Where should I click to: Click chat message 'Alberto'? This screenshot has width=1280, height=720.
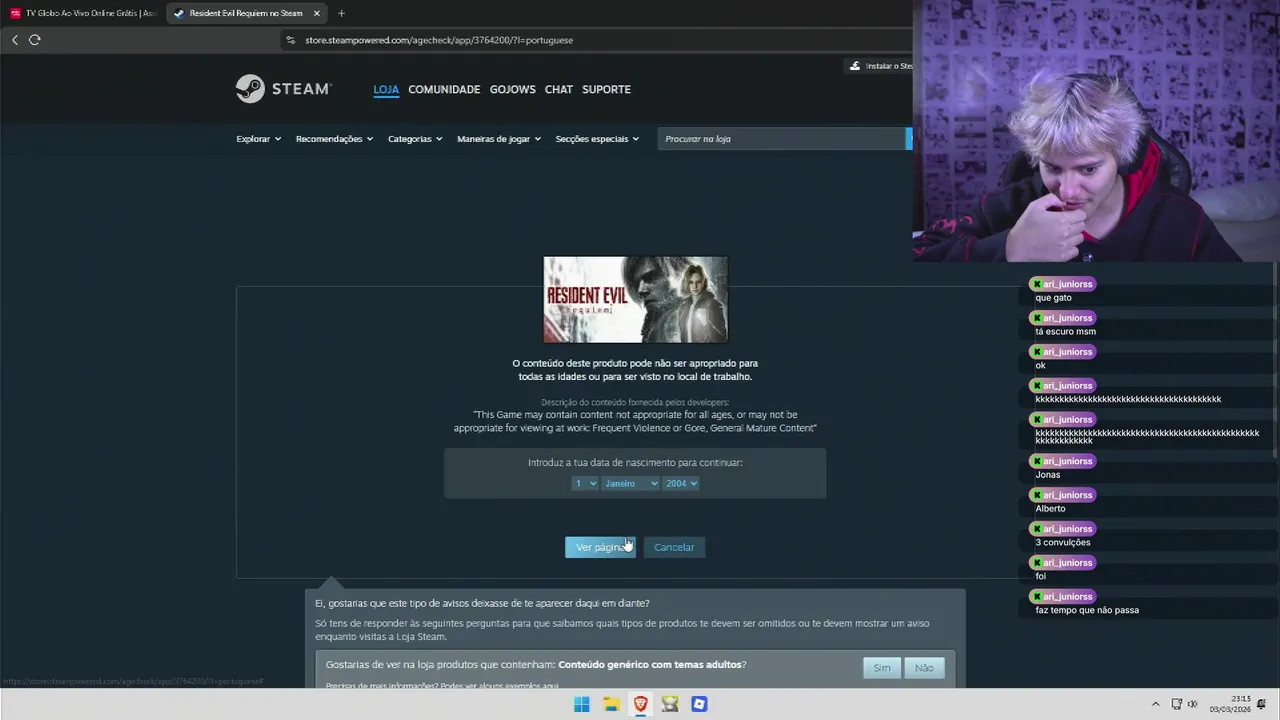[x=1050, y=509]
